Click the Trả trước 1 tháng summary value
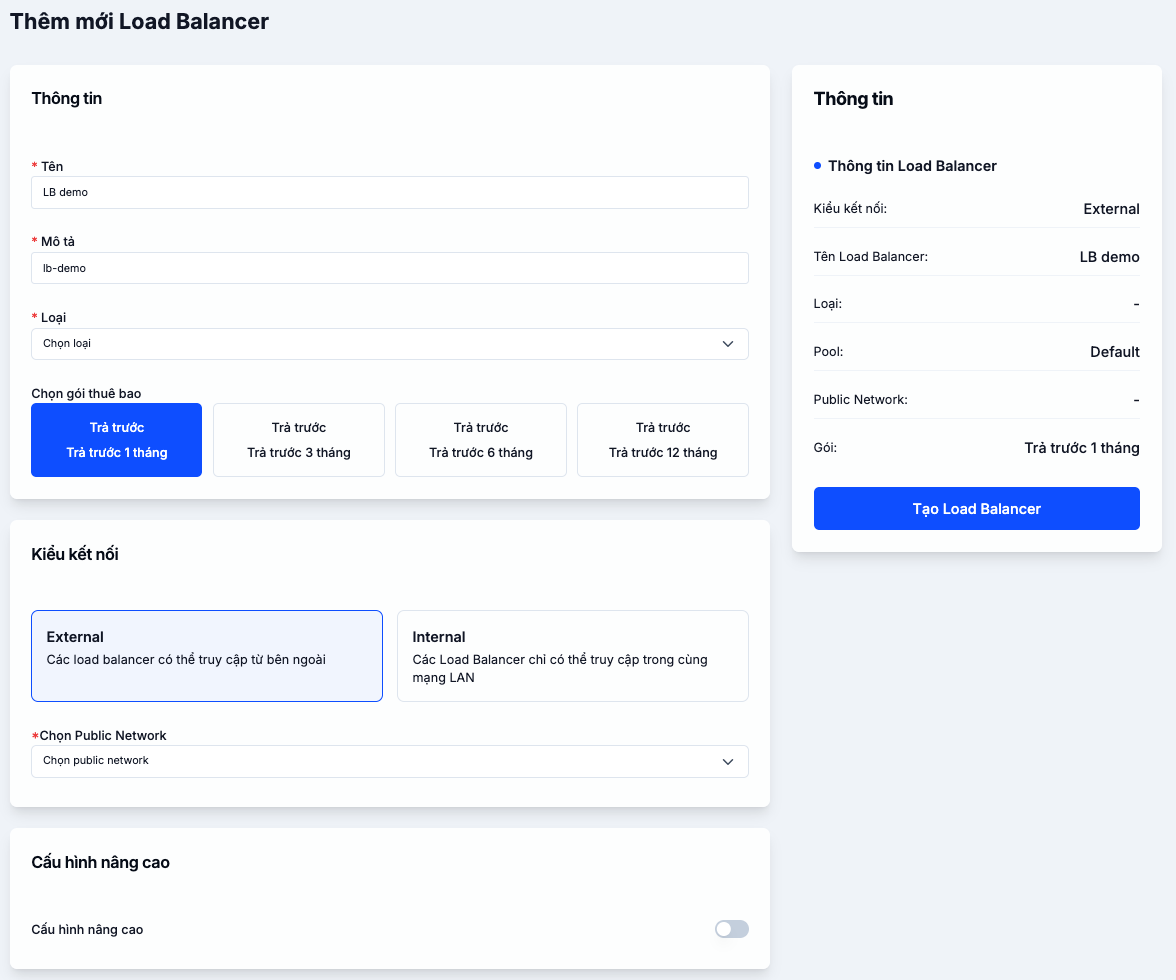1176x980 pixels. (x=1082, y=448)
